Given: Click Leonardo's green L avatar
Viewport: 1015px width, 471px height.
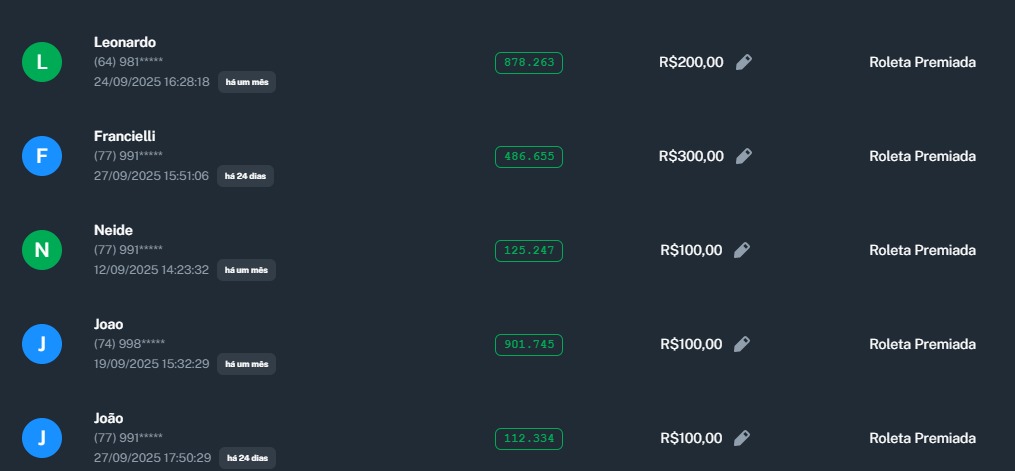Looking at the screenshot, I should (x=42, y=62).
